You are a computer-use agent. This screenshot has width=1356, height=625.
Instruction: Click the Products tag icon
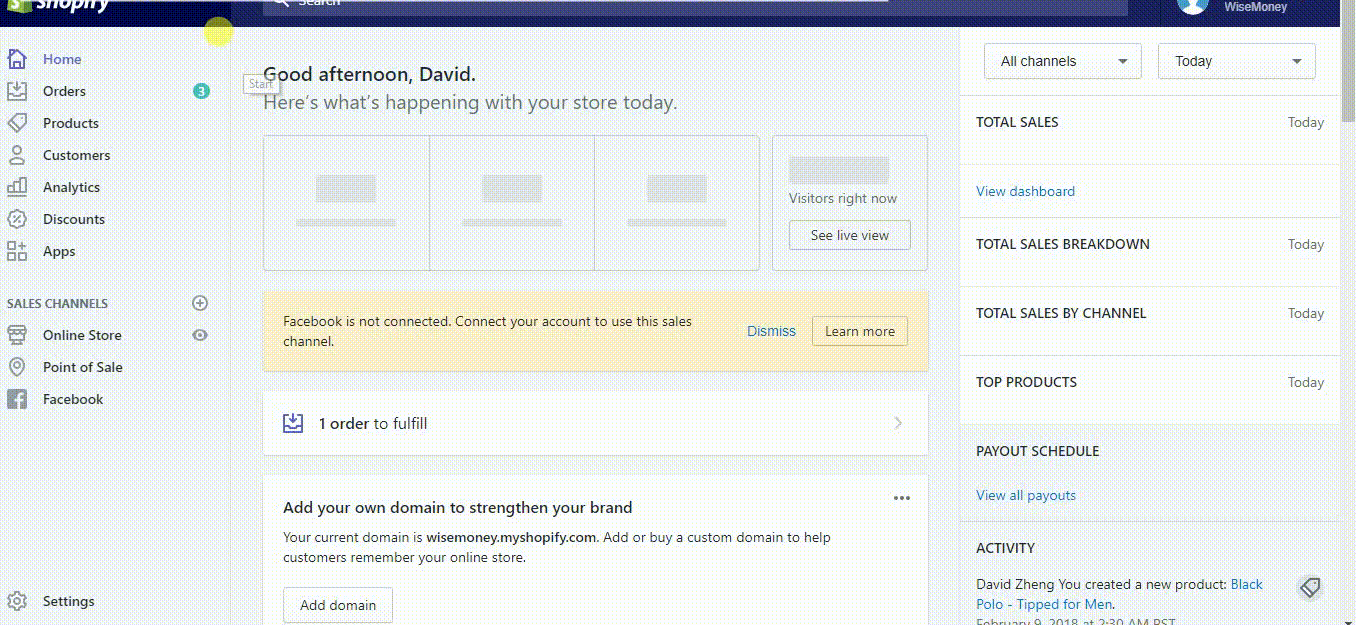point(17,123)
